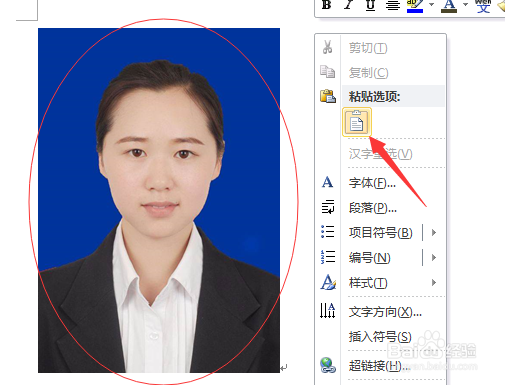Click the Styles A brush icon

click(328, 282)
